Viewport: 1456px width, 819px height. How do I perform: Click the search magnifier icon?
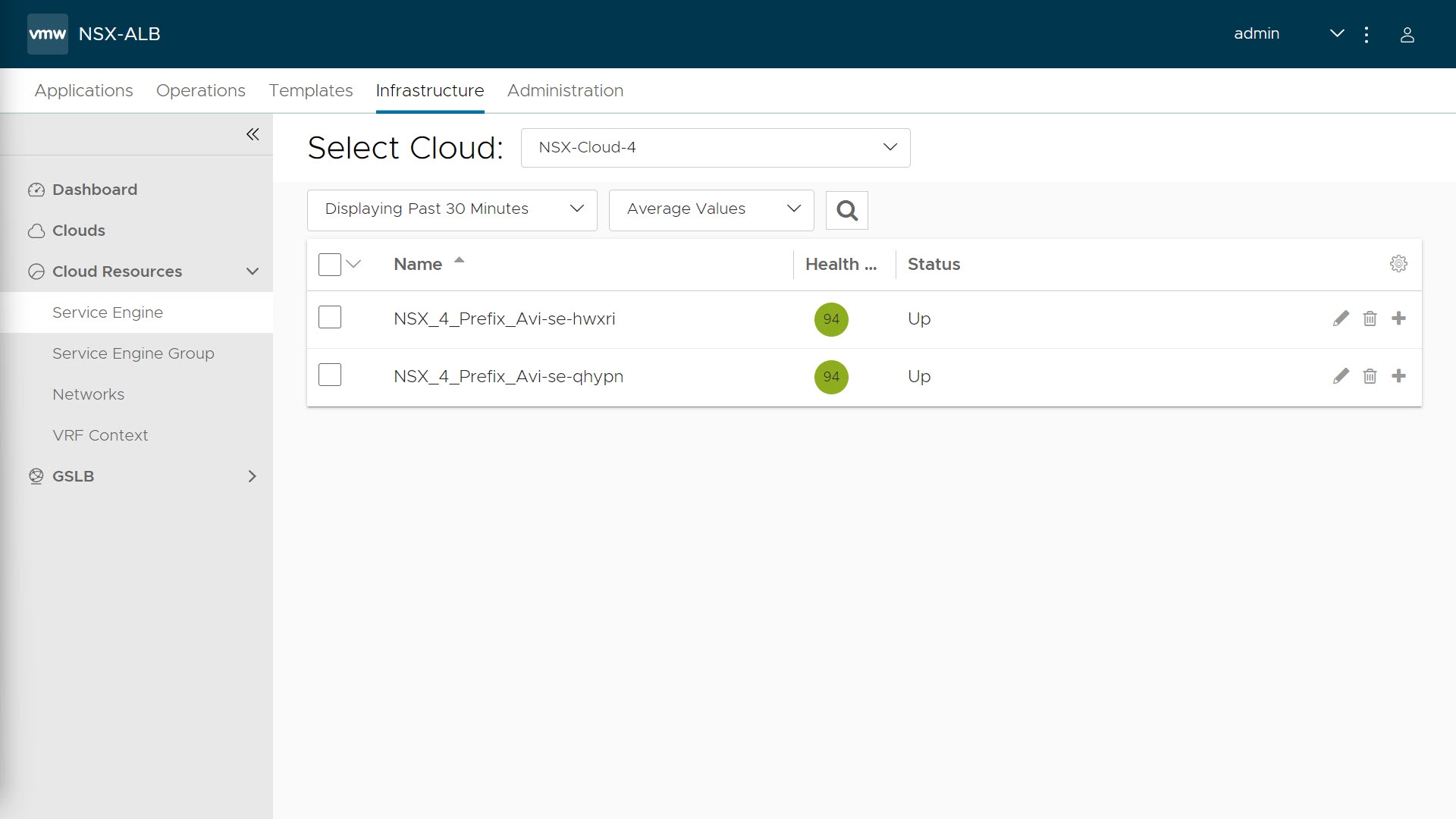[846, 210]
